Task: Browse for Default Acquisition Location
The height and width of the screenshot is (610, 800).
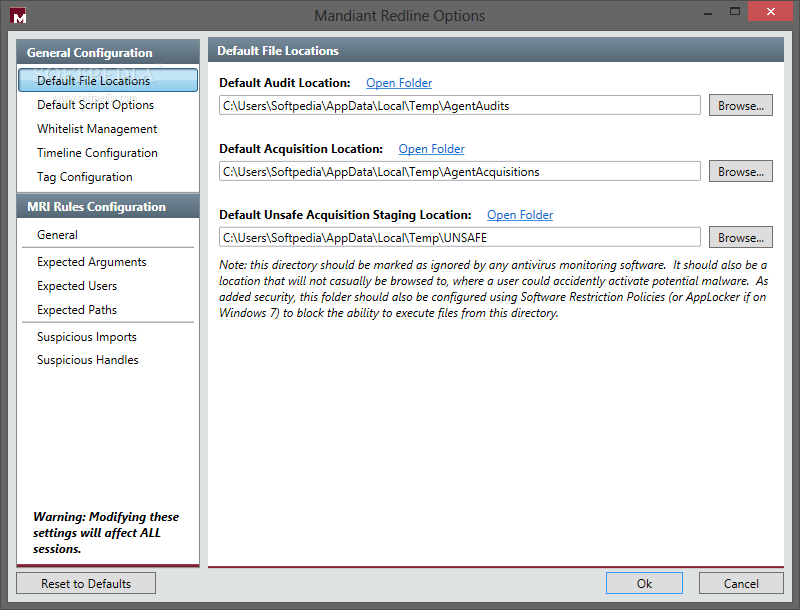Action: point(741,171)
